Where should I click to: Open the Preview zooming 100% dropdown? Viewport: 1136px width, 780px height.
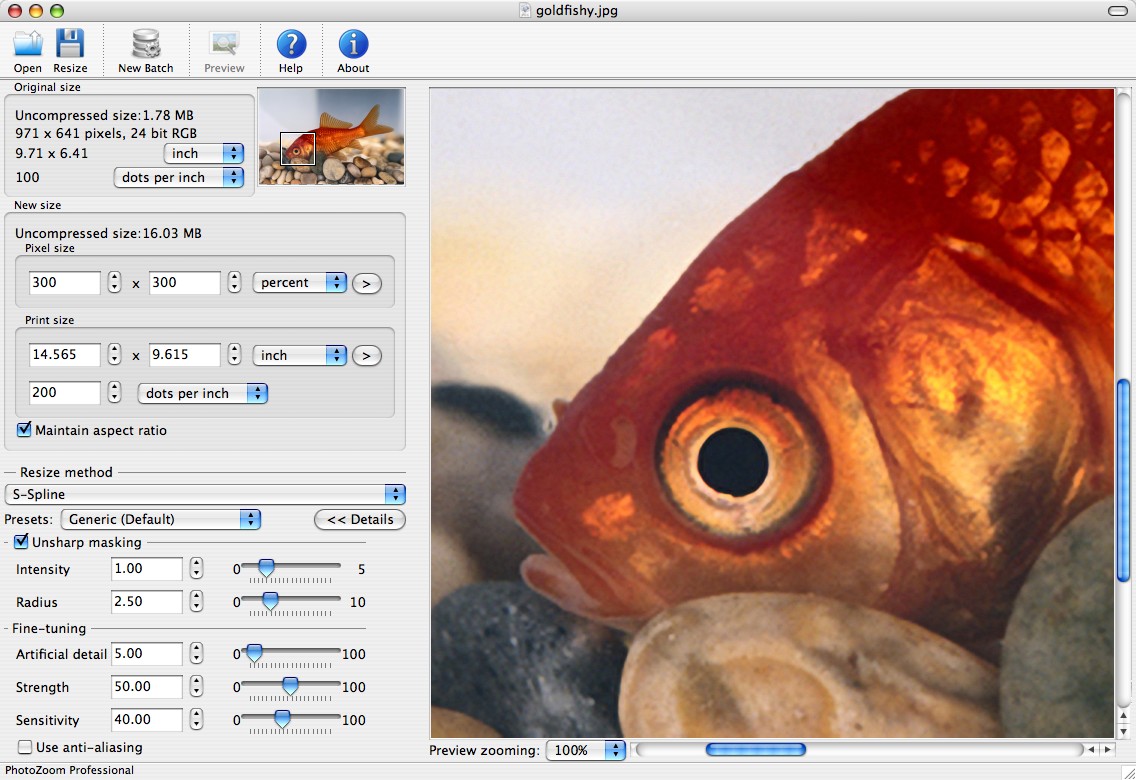[x=585, y=750]
